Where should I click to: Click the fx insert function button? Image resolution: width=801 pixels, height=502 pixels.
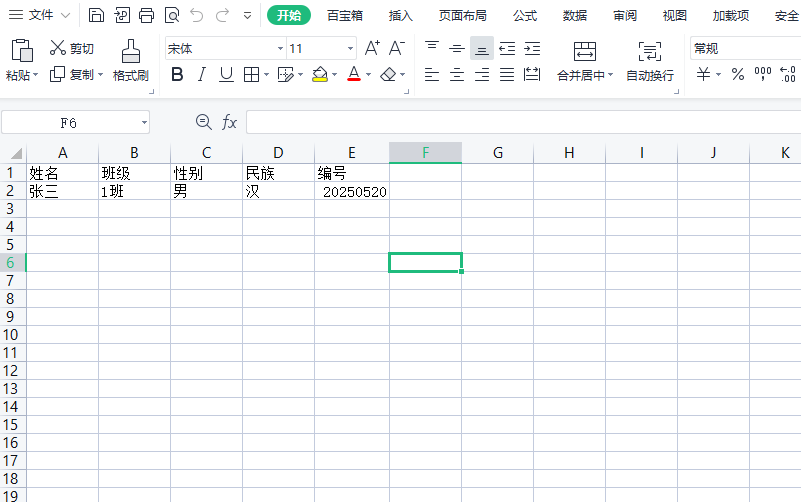(229, 122)
